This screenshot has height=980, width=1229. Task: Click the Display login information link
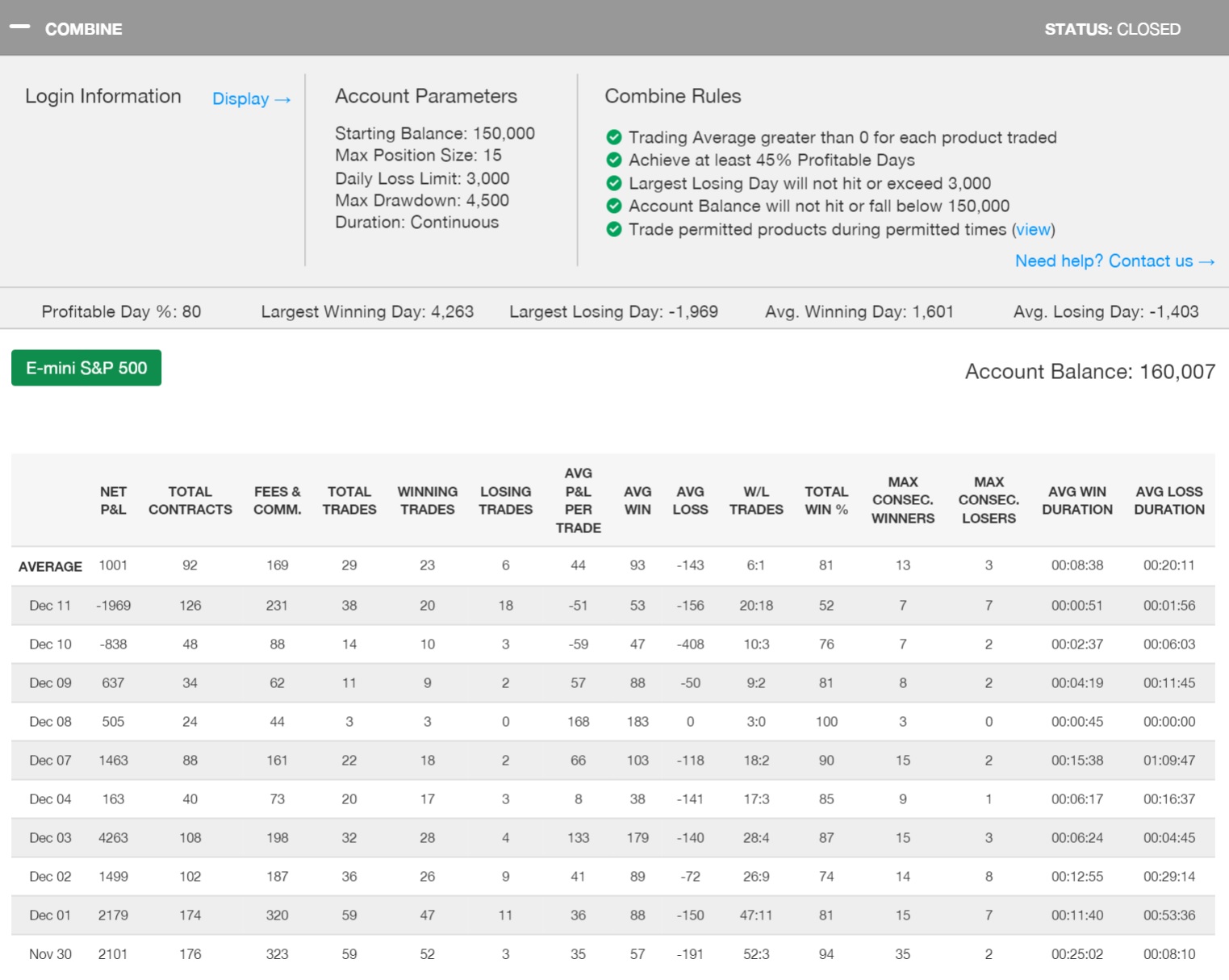(251, 99)
